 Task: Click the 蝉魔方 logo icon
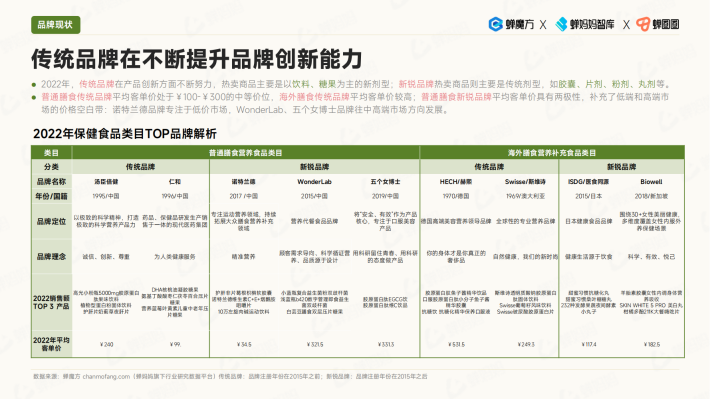click(x=495, y=24)
